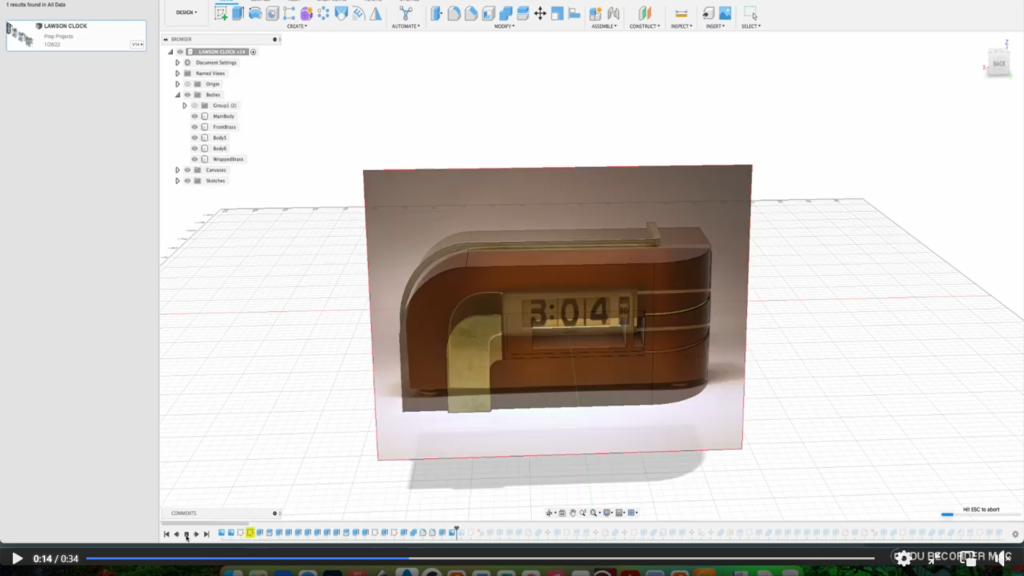Click the video settings gear icon
Screen dimensions: 1024x576
(904, 558)
